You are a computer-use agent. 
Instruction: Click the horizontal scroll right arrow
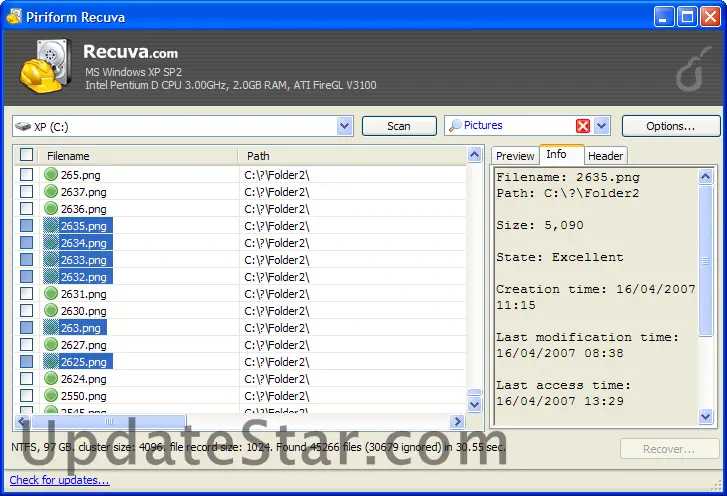457,421
